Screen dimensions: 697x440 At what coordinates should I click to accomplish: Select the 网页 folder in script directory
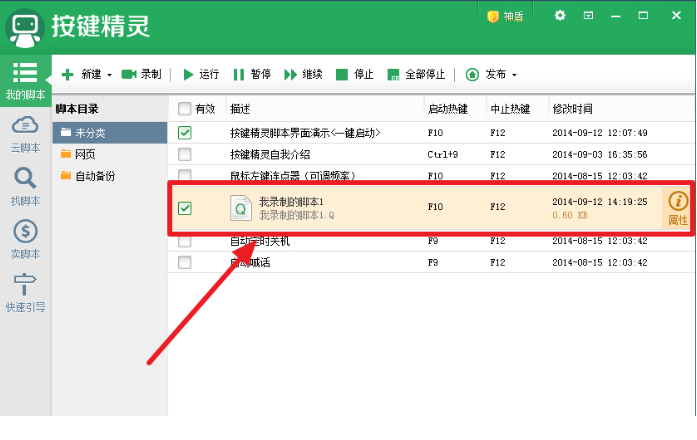[84, 154]
